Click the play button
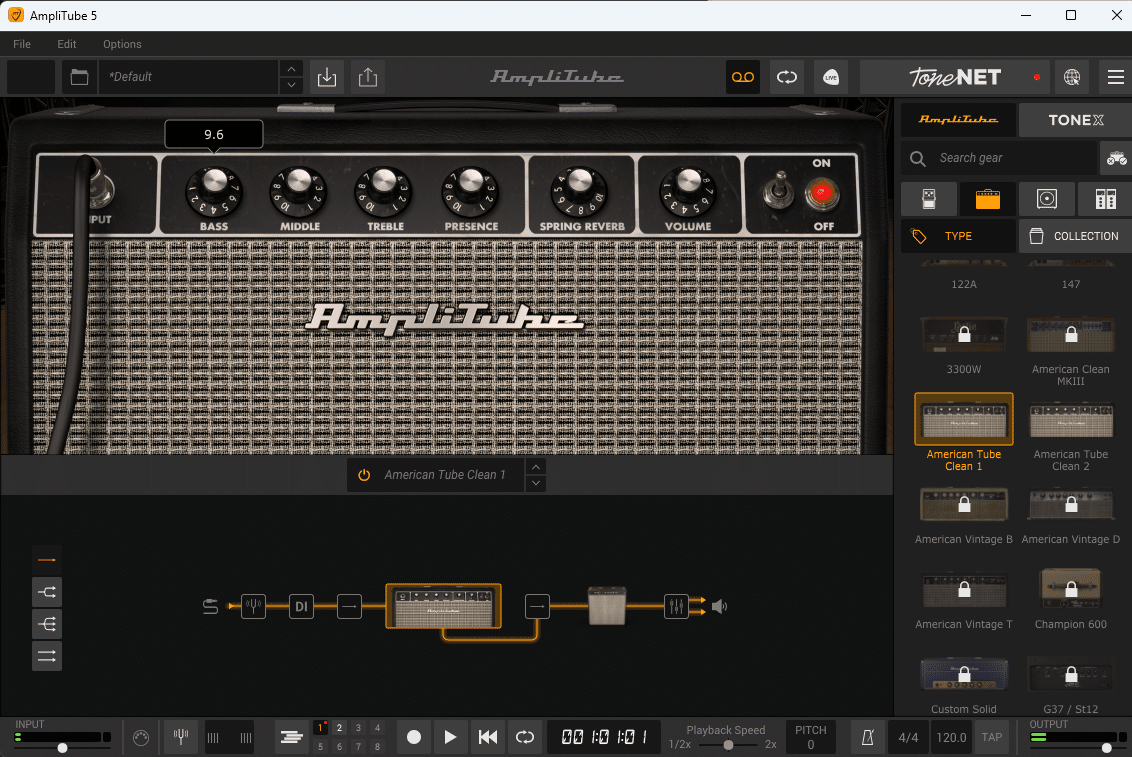Viewport: 1132px width, 757px height. point(450,738)
